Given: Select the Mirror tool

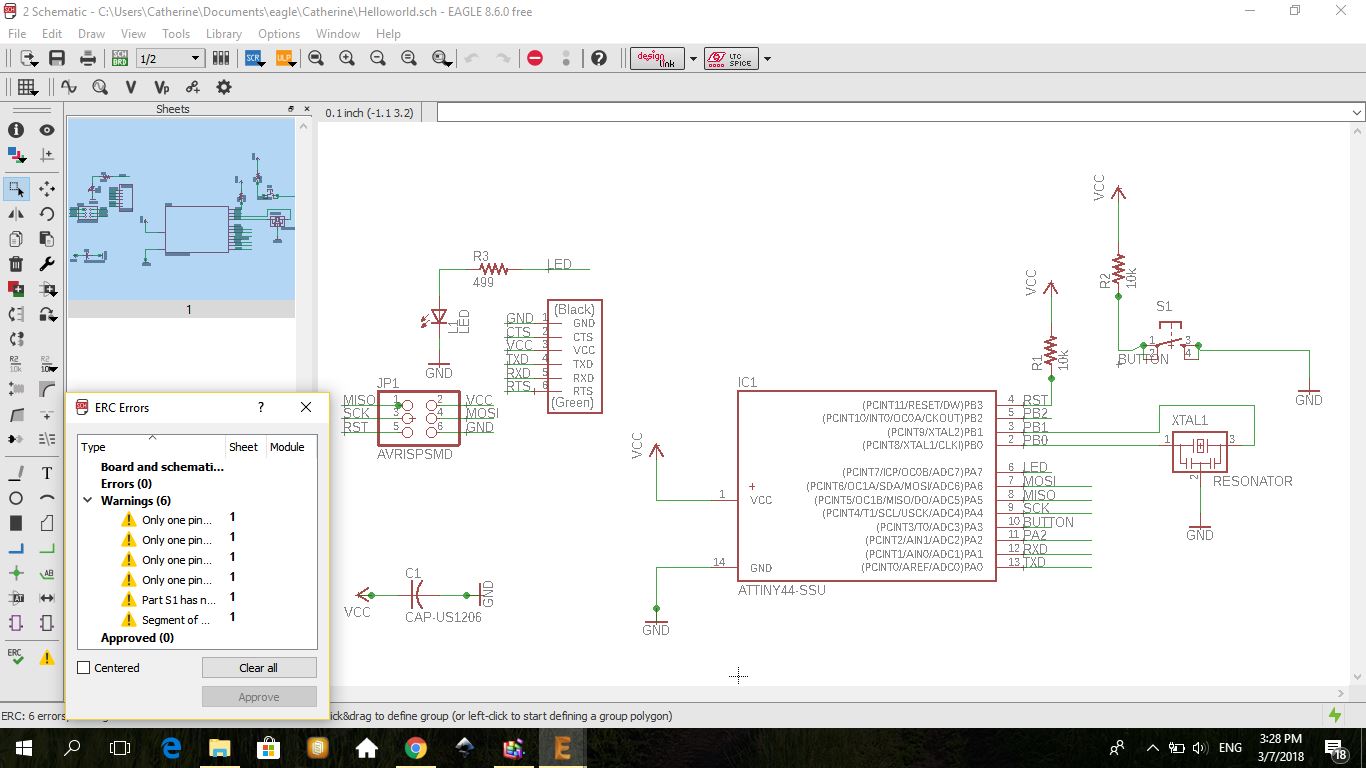Looking at the screenshot, I should tap(16, 214).
